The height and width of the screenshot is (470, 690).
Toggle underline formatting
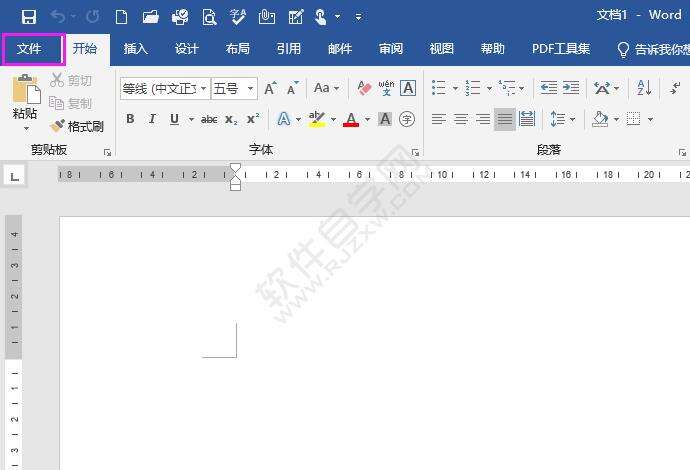[x=174, y=119]
